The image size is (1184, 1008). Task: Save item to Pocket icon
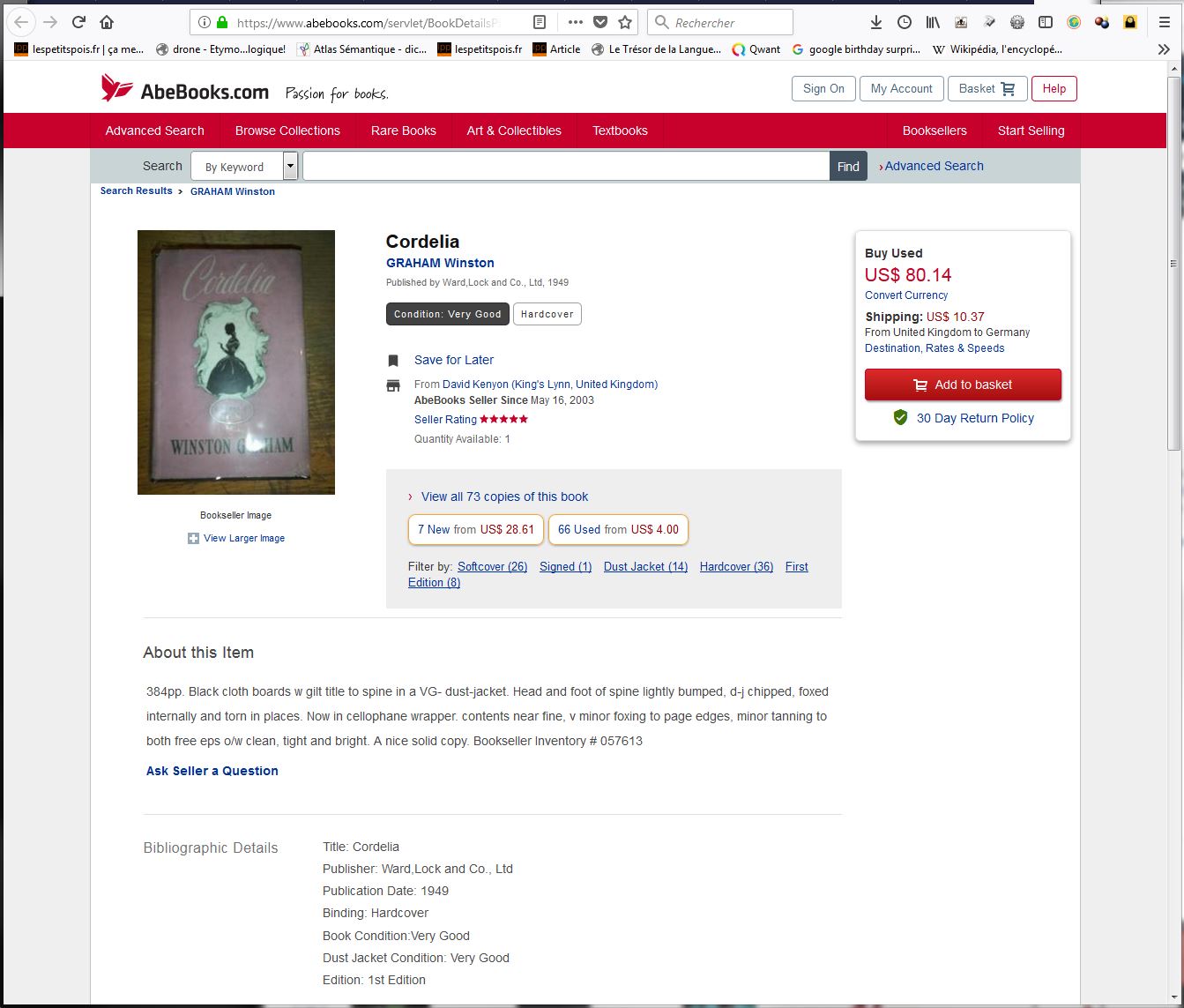600,22
